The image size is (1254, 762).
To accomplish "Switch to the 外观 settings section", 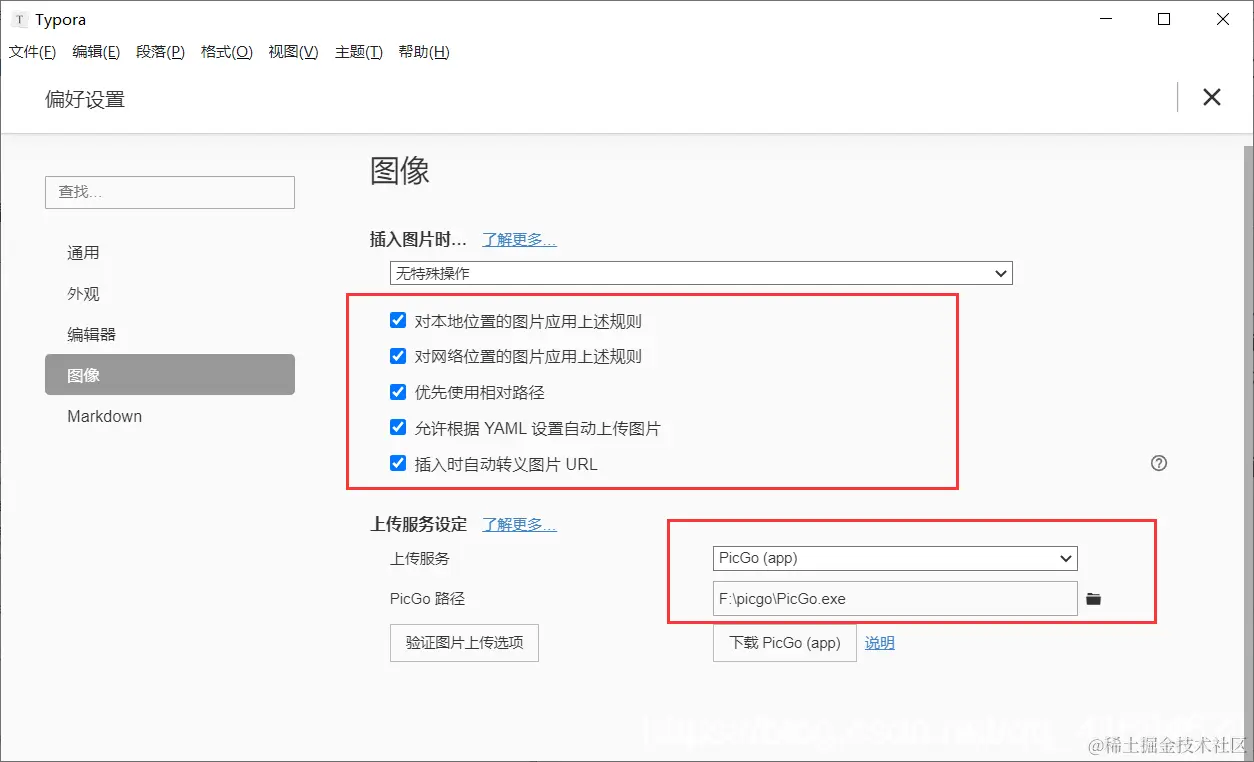I will pyautogui.click(x=84, y=293).
